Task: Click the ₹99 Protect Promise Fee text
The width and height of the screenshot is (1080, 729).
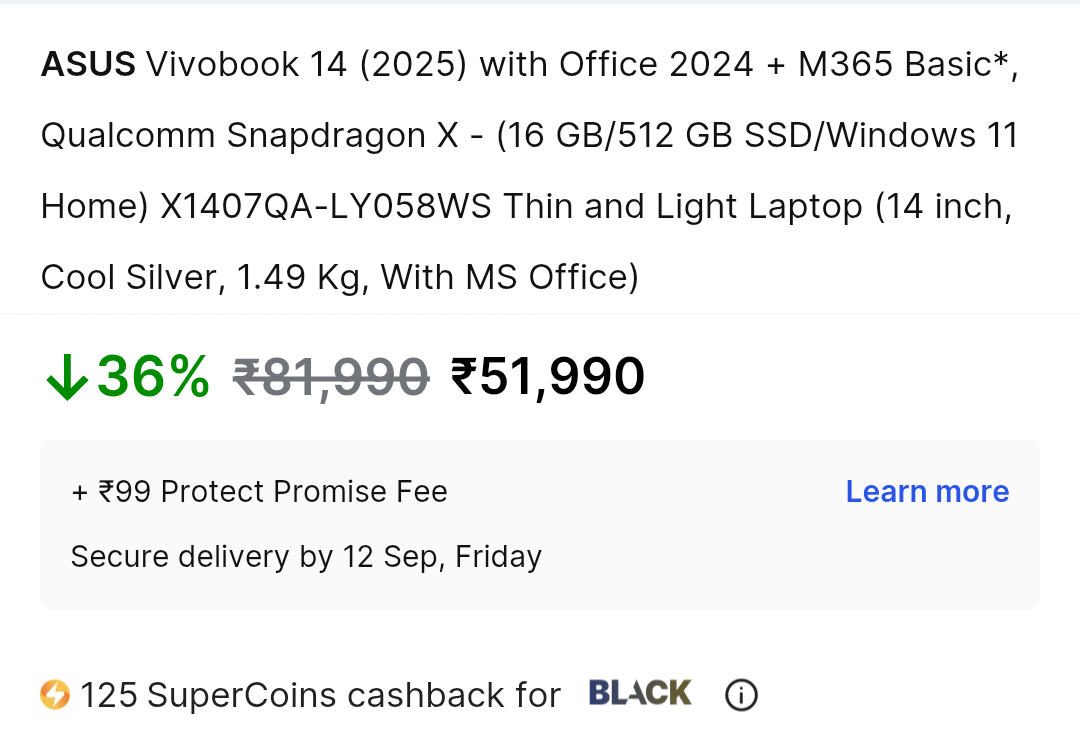Action: tap(259, 492)
